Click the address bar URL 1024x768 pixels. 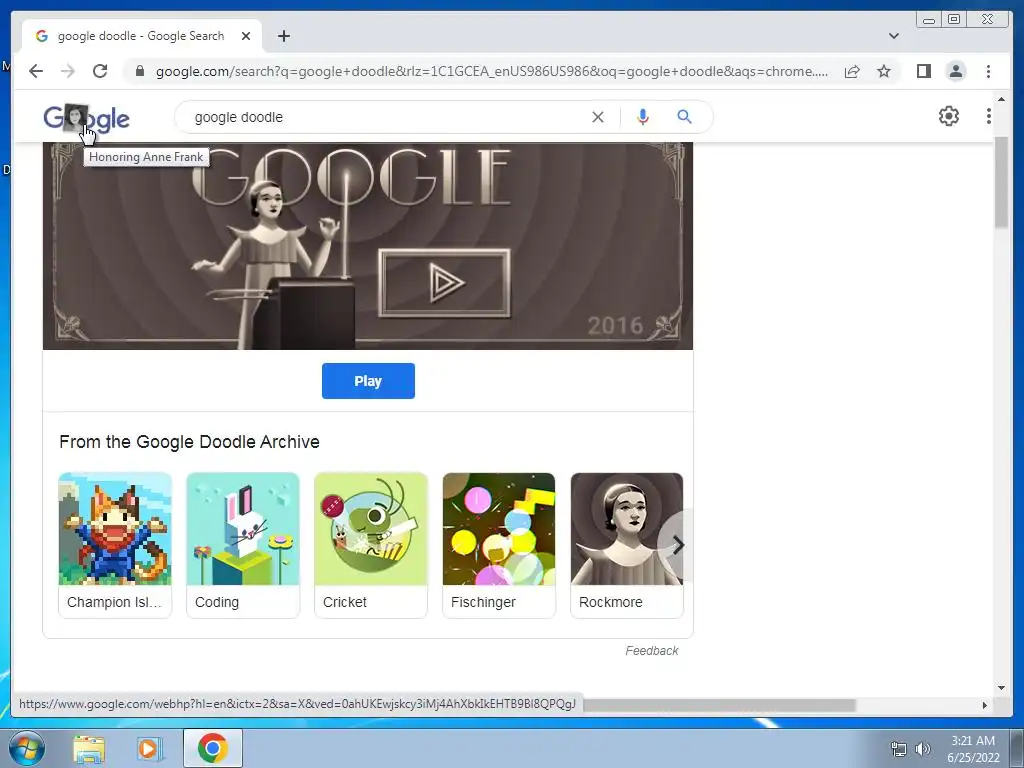[491, 71]
